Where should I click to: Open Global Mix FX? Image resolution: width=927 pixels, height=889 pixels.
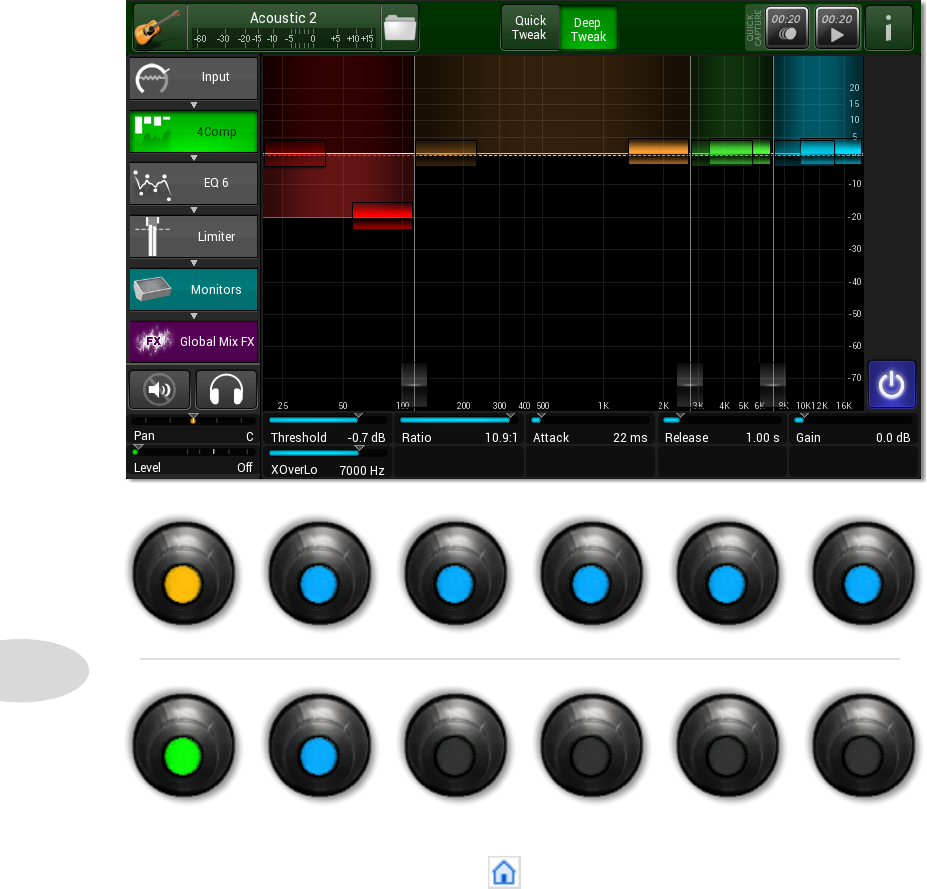pos(194,342)
